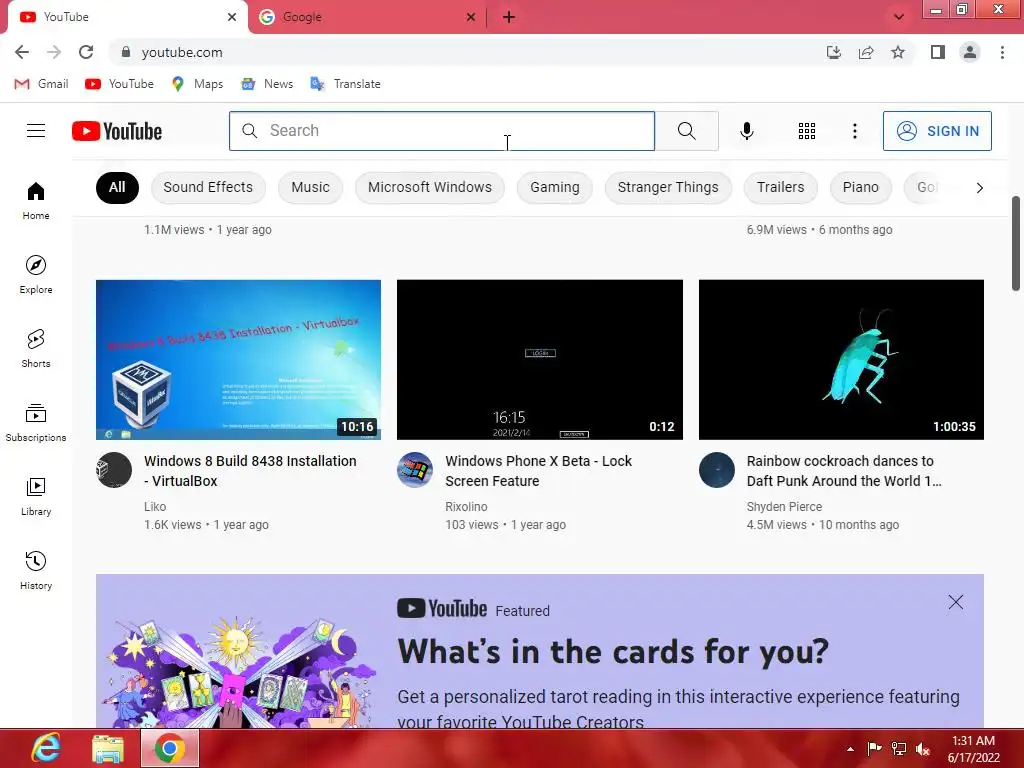Viewport: 1024px width, 768px height.
Task: Click the muted volume tray icon
Action: click(923, 749)
